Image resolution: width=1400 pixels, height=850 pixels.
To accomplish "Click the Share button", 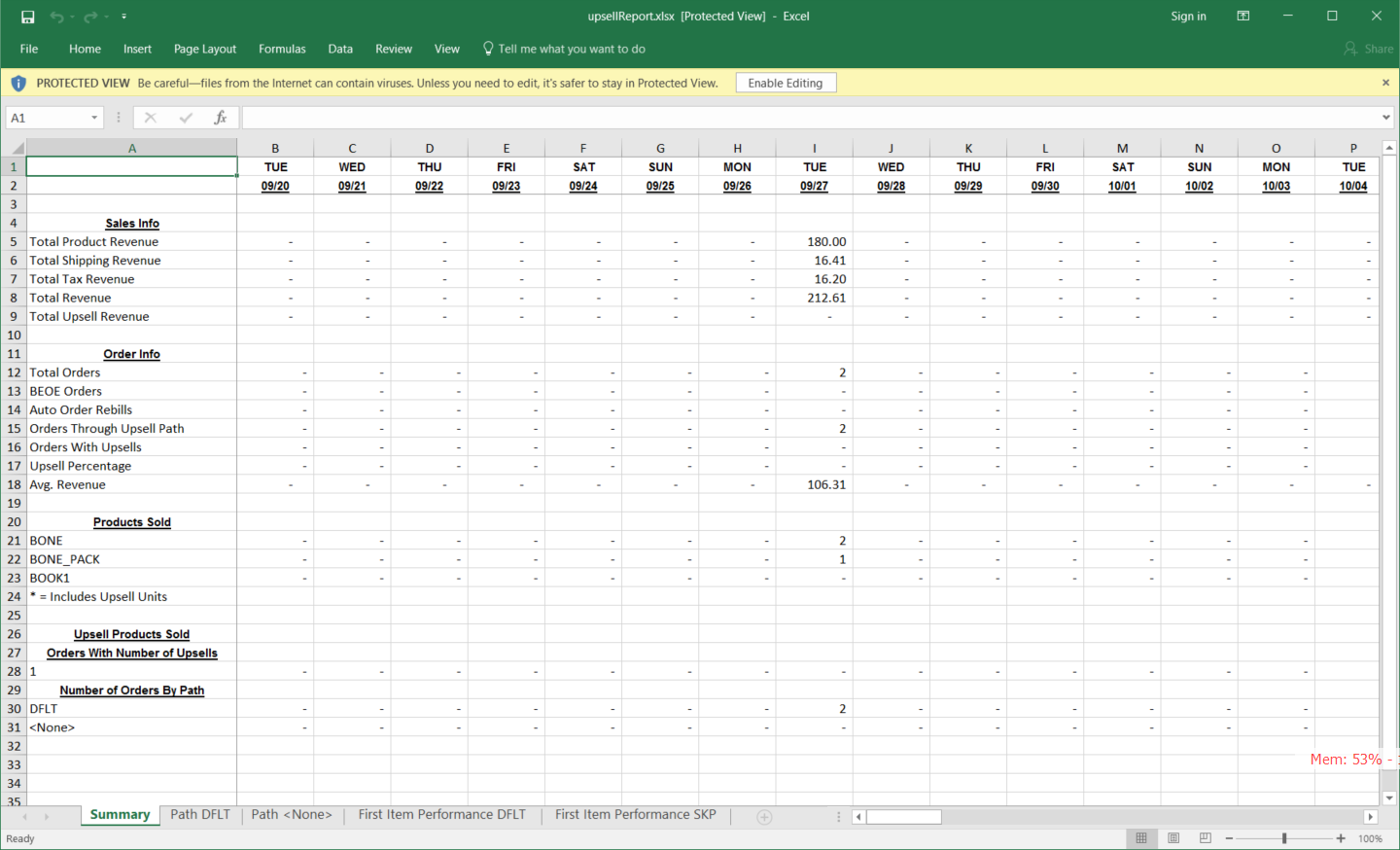I will pyautogui.click(x=1368, y=49).
